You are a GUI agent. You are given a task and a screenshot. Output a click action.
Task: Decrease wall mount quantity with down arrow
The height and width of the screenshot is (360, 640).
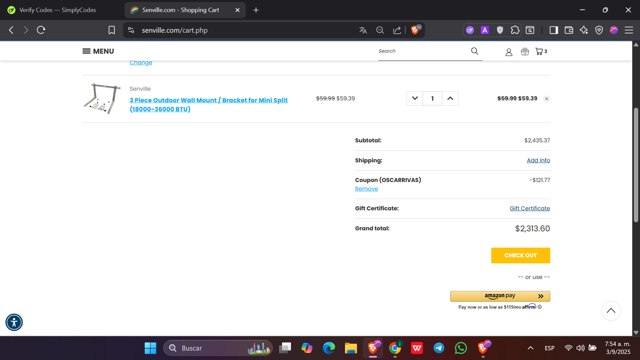click(415, 98)
